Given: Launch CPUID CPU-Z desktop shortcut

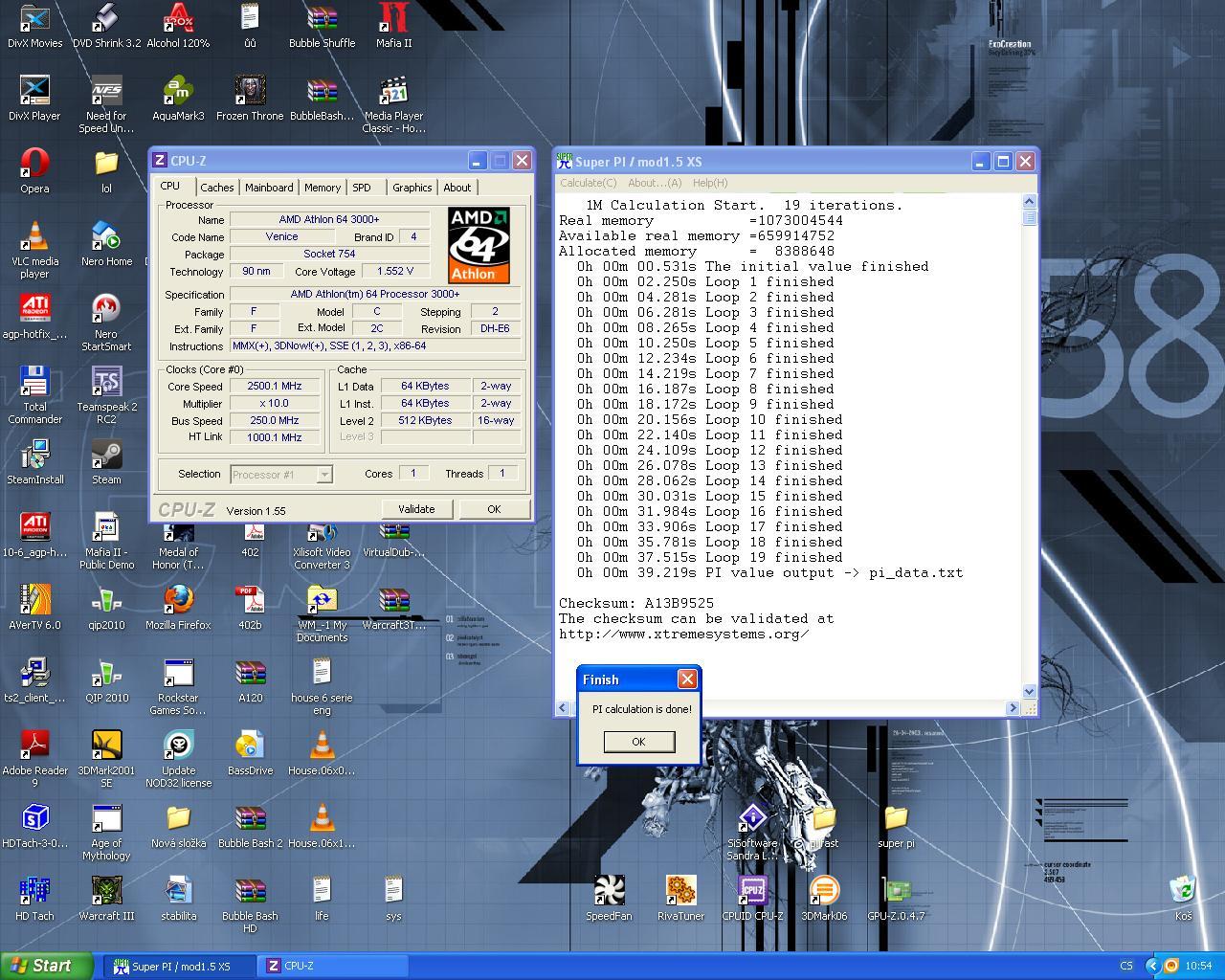Looking at the screenshot, I should click(x=752, y=899).
